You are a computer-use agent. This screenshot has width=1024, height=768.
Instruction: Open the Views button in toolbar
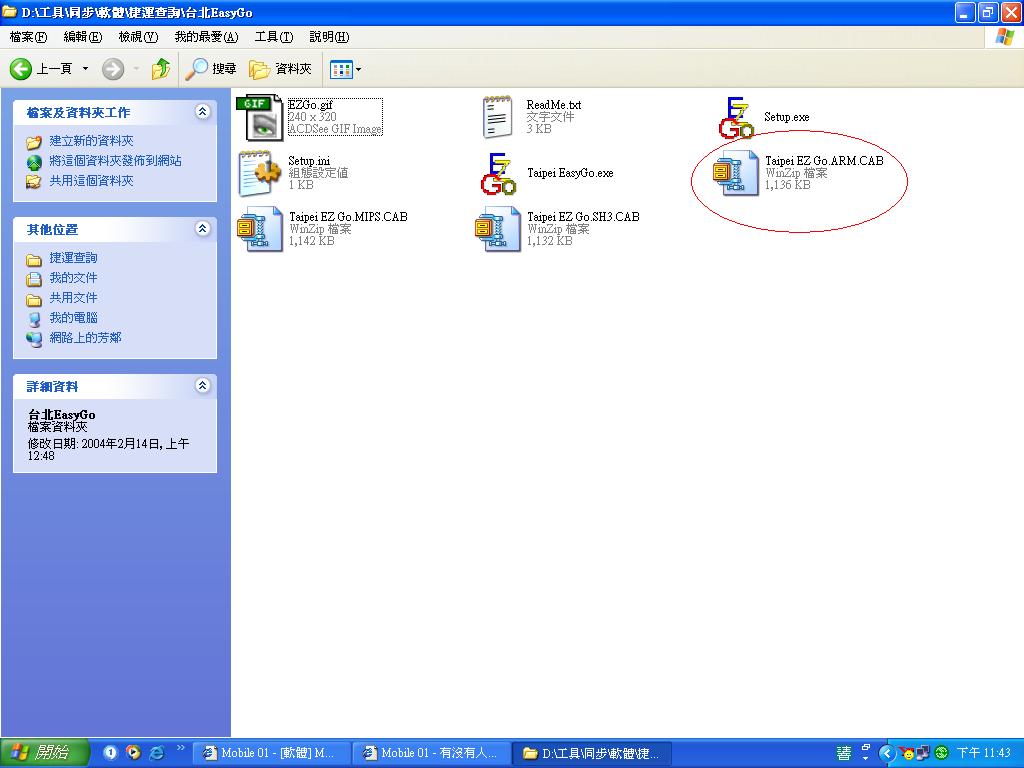(x=342, y=69)
